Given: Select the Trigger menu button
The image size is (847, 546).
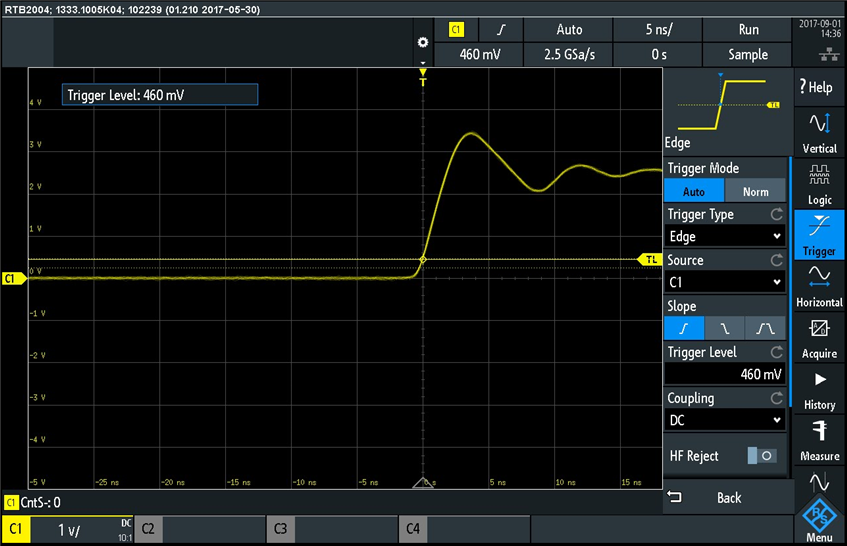Looking at the screenshot, I should point(819,235).
